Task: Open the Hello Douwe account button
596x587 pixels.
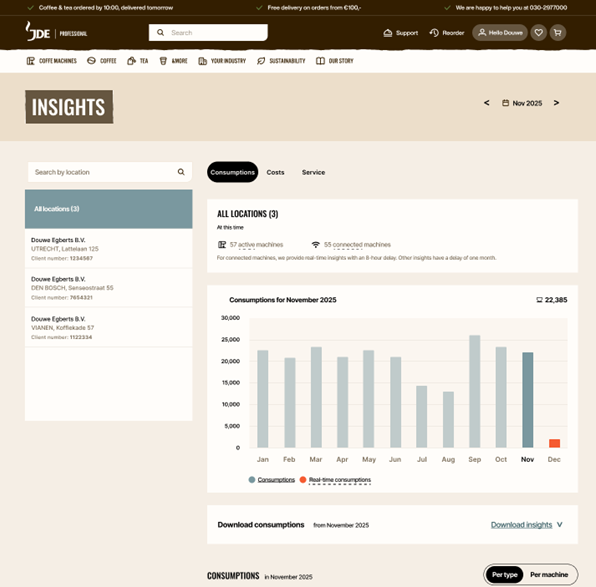Action: click(500, 33)
